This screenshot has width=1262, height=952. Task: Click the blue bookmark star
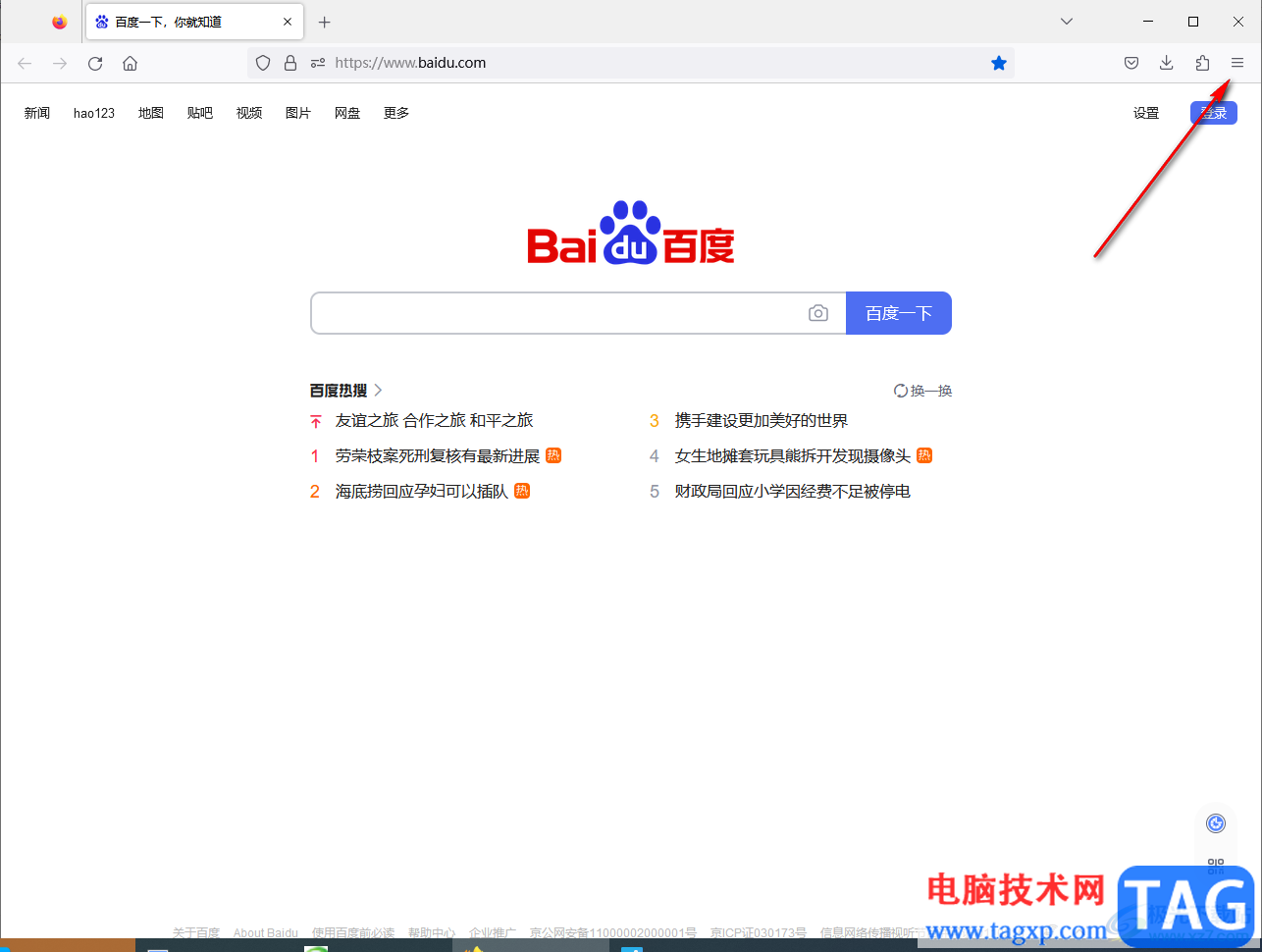pyautogui.click(x=999, y=63)
